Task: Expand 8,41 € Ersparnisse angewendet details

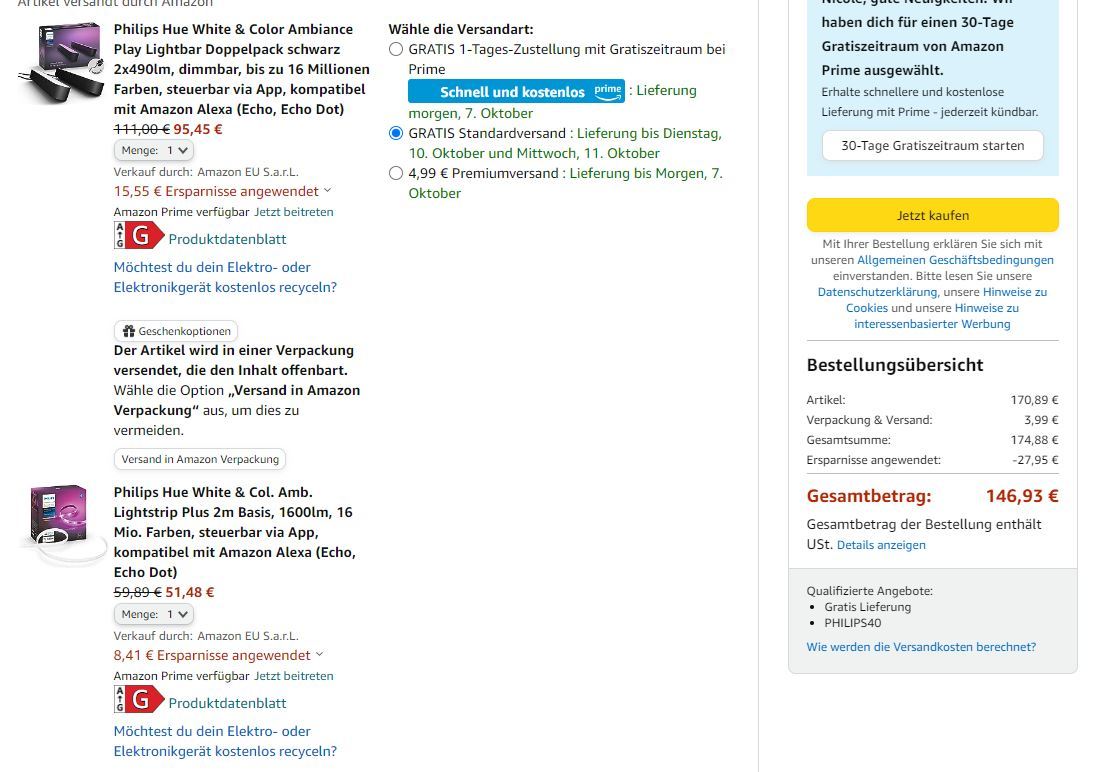Action: 218,655
